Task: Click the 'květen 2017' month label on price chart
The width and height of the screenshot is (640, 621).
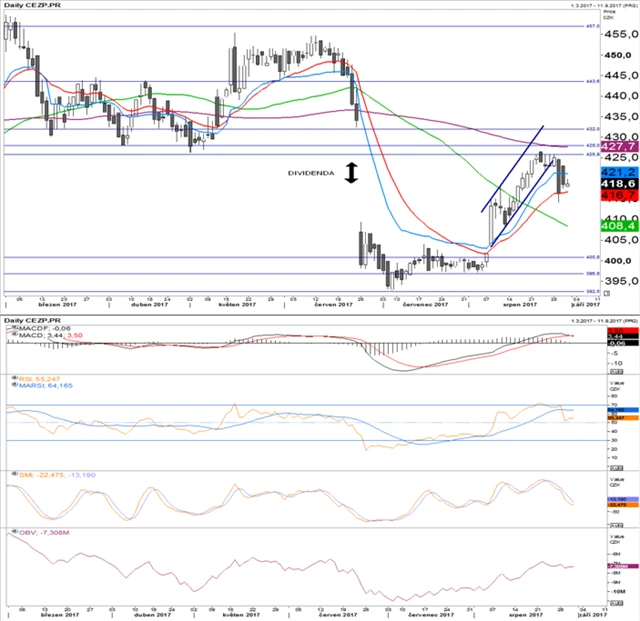Action: [x=243, y=307]
